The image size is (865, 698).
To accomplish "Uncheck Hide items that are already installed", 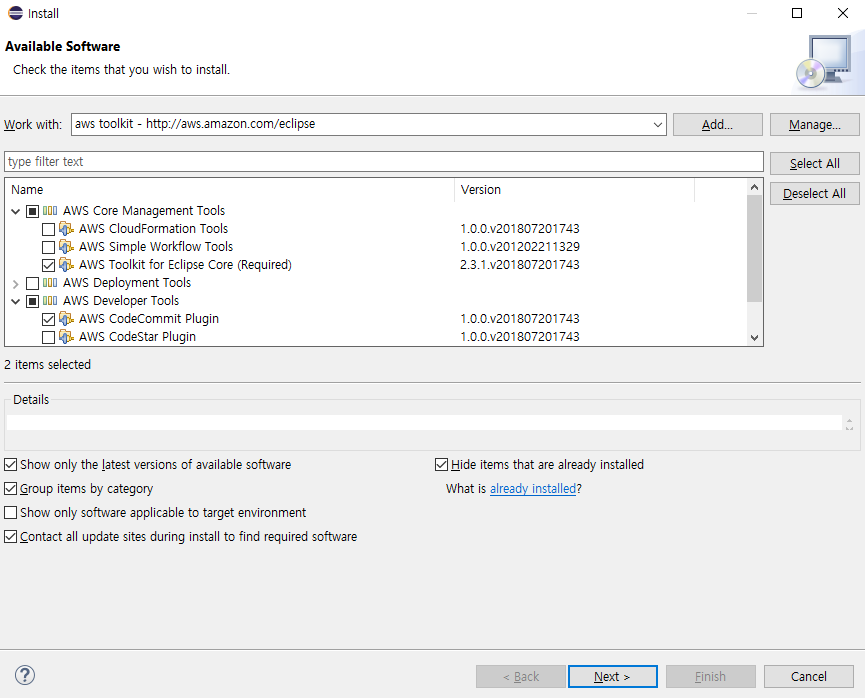I will (441, 465).
